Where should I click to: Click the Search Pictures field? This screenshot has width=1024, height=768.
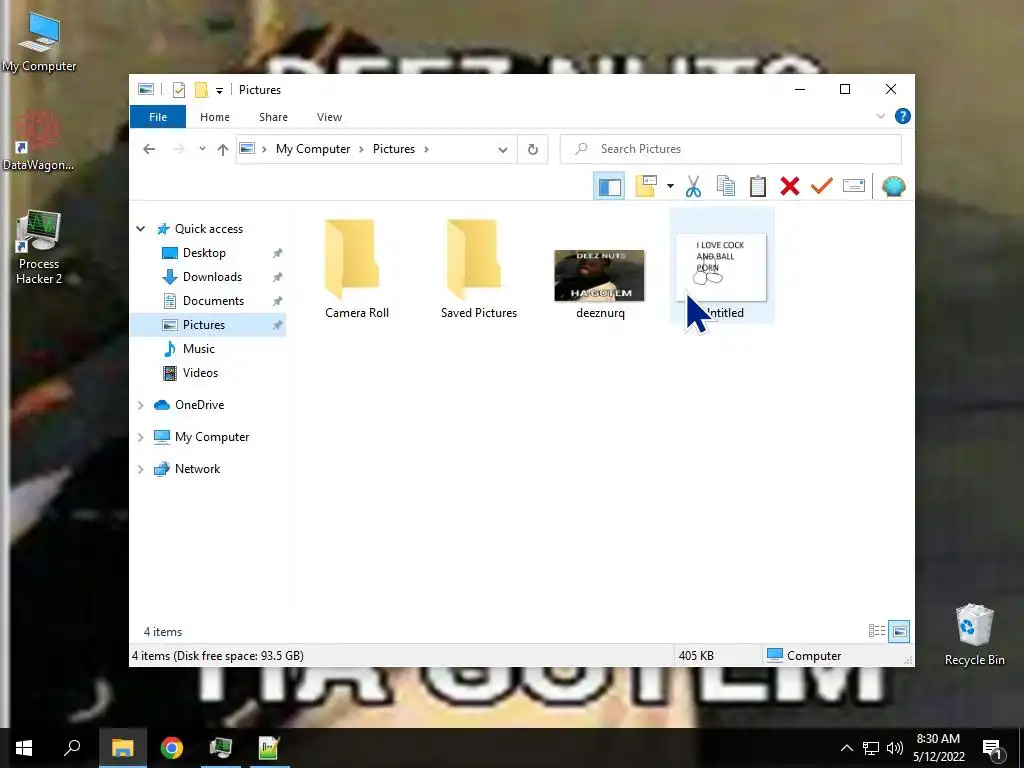click(731, 149)
